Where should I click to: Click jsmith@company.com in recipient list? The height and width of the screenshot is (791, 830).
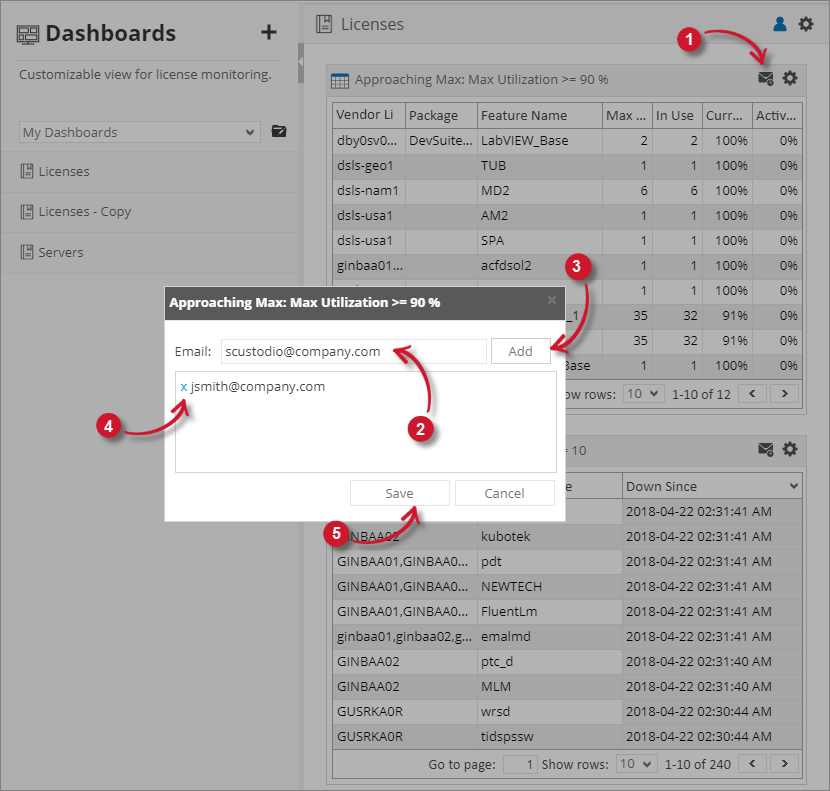258,386
